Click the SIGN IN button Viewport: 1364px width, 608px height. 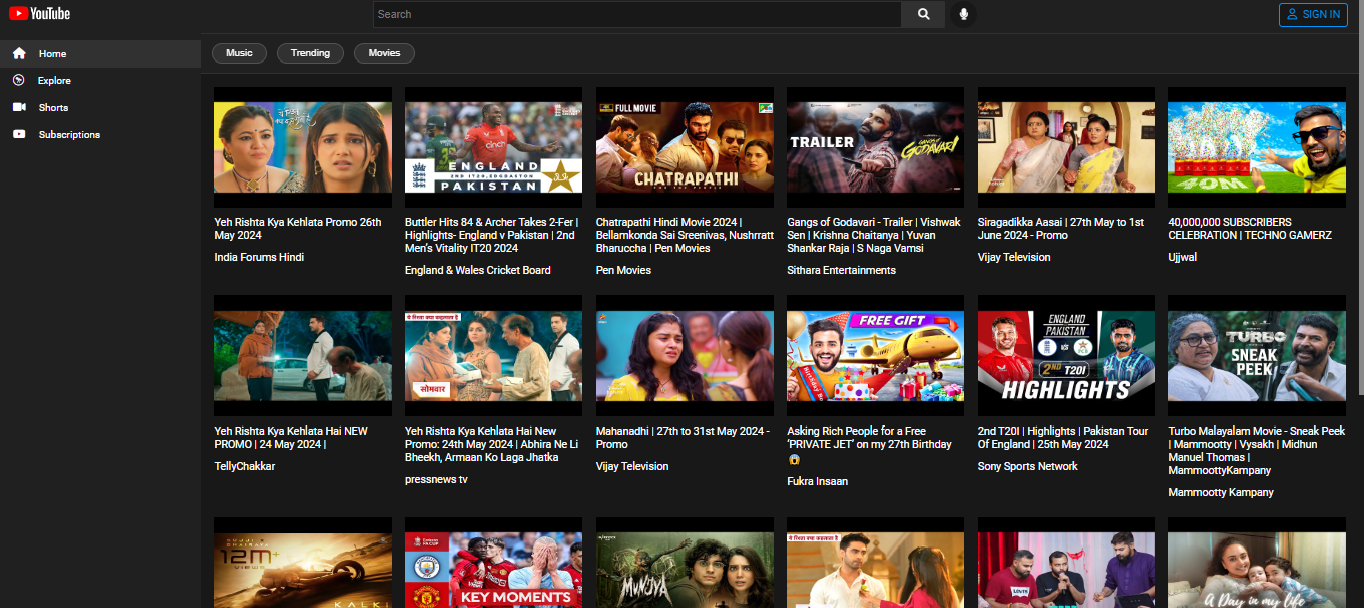1313,14
